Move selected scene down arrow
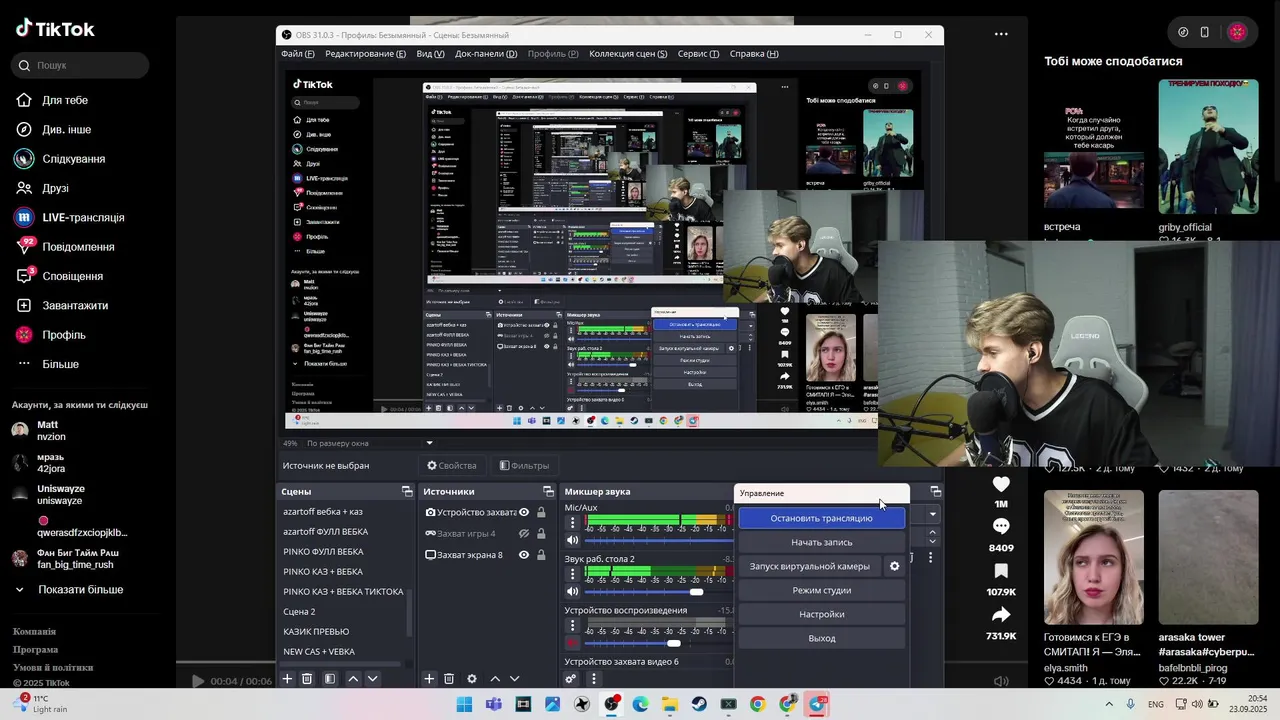The image size is (1280, 720). (372, 679)
